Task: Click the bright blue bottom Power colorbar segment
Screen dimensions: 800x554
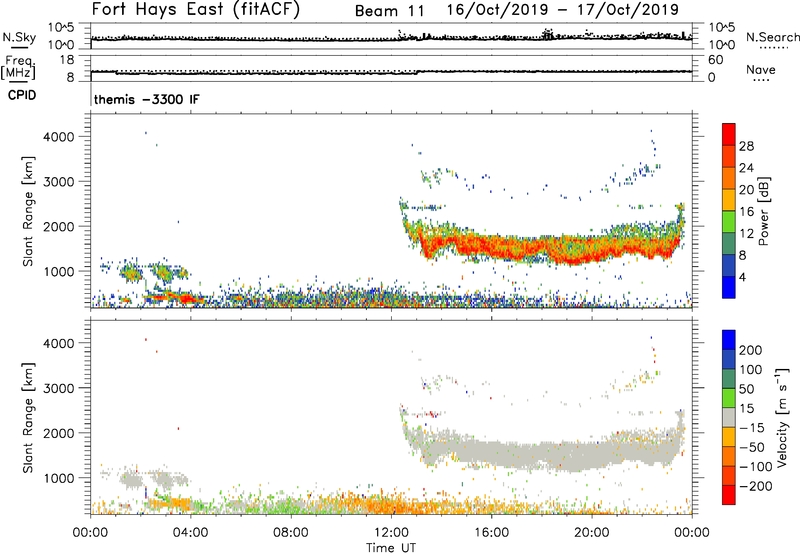Action: (729, 287)
